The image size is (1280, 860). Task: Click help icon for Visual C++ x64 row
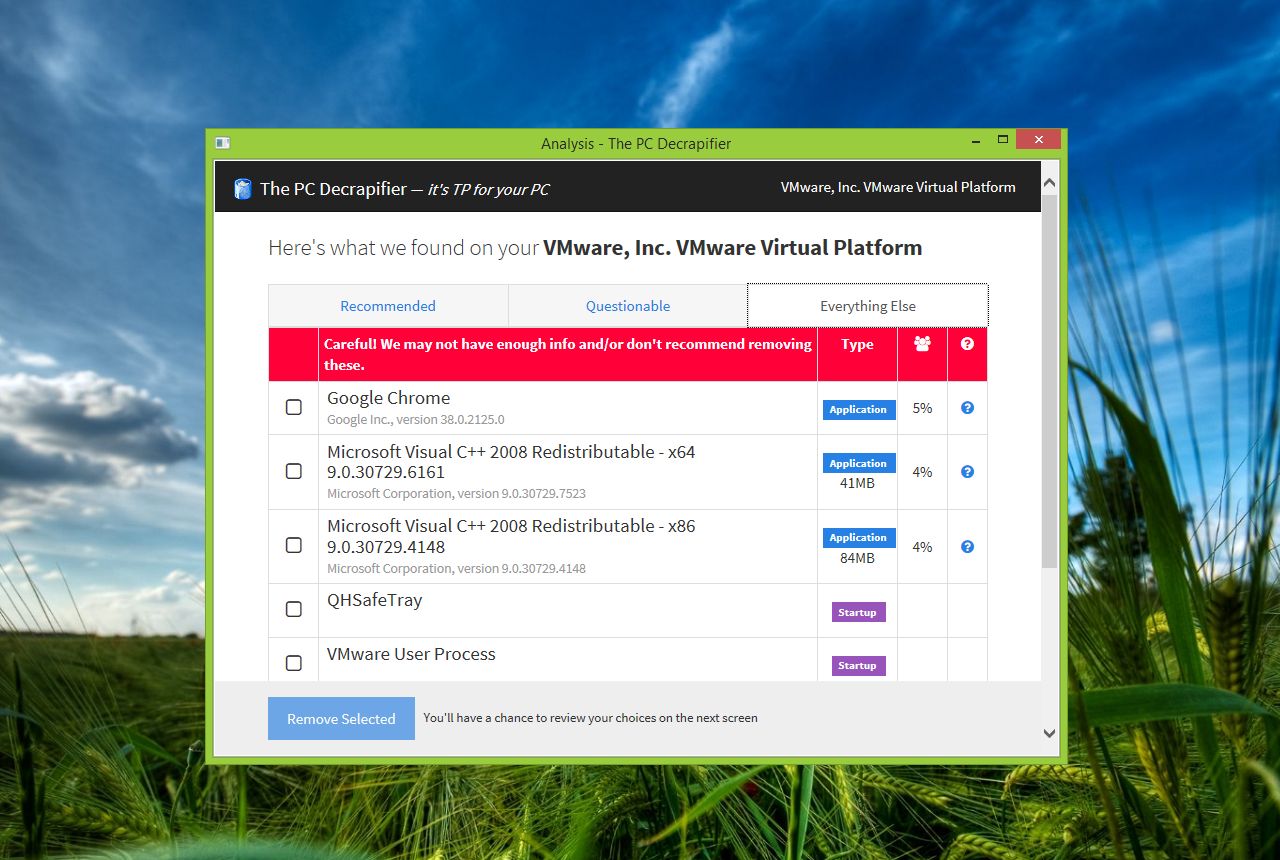967,472
